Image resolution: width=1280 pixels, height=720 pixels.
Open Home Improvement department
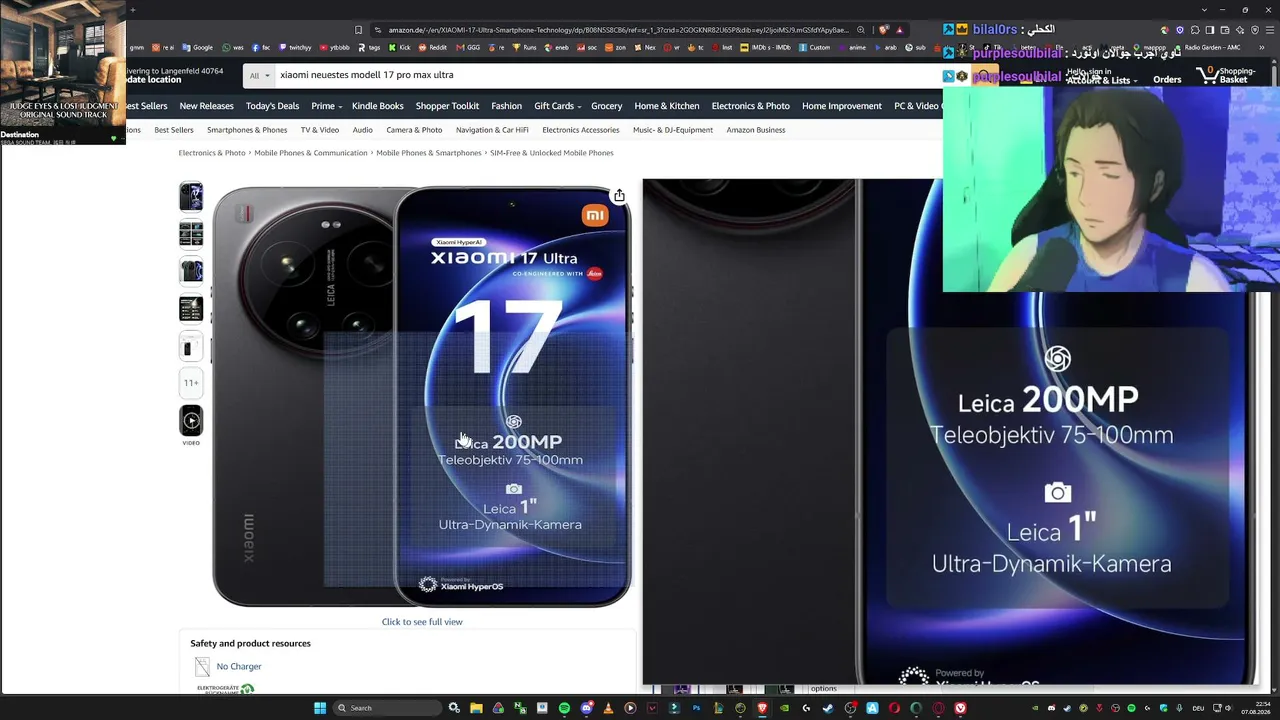pos(842,106)
